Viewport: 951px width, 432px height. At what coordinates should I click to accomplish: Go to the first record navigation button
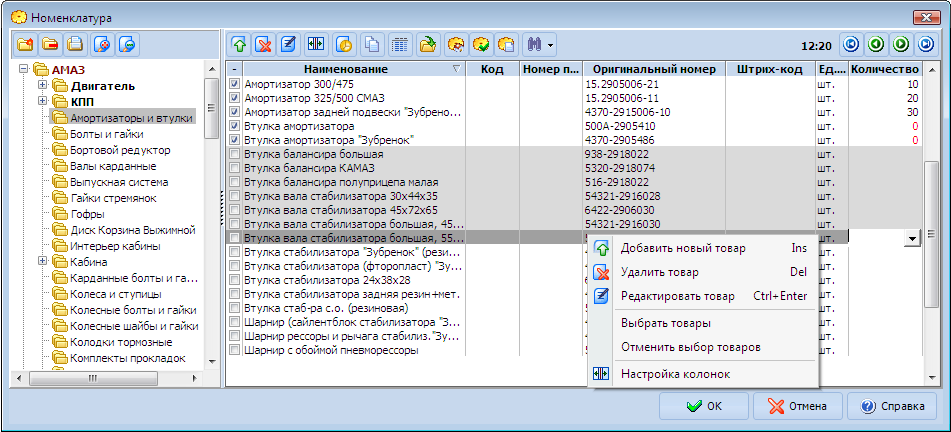851,45
